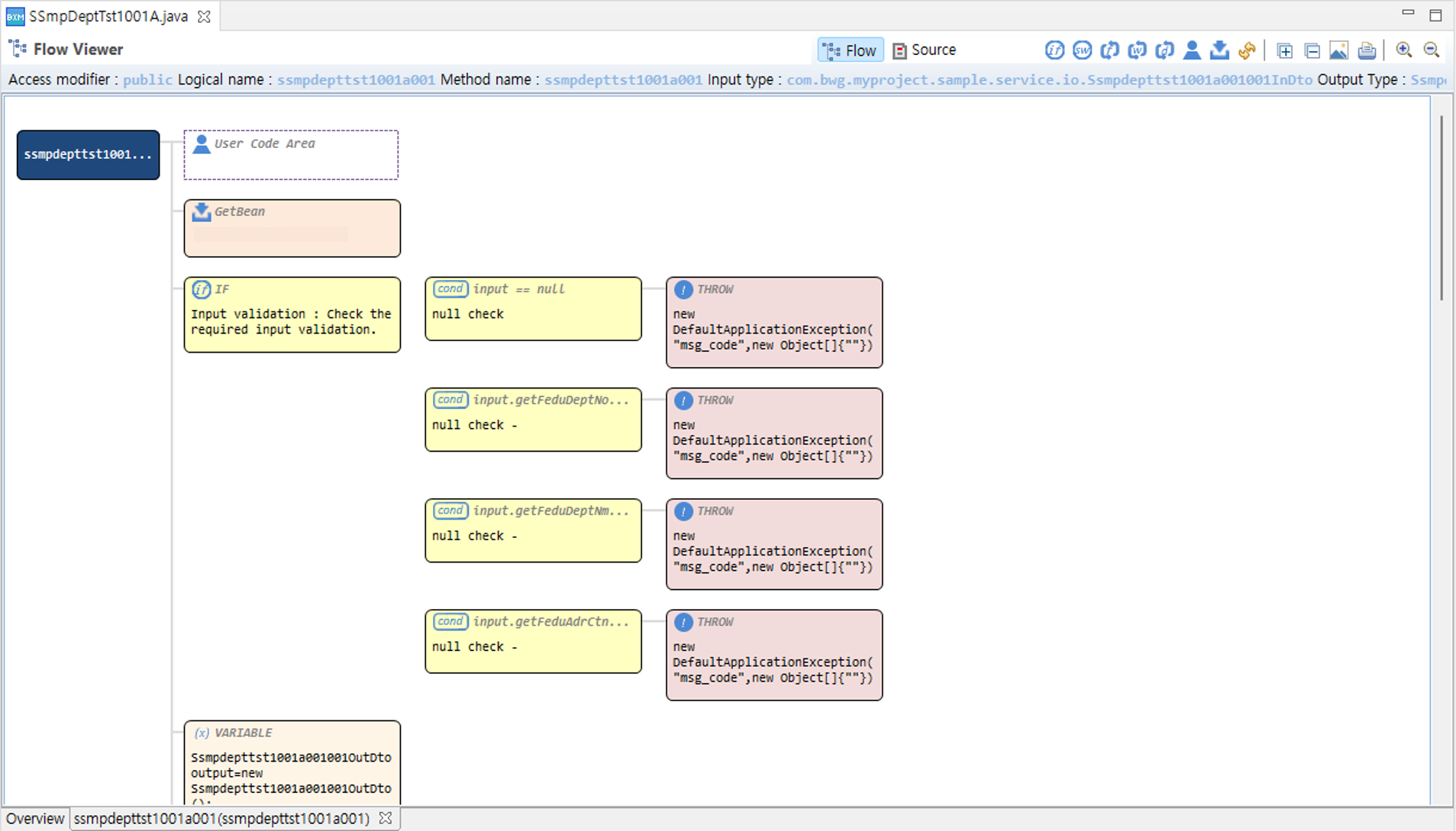The image size is (1456, 831).
Task: Expand all nodes with plus icon
Action: point(1284,50)
